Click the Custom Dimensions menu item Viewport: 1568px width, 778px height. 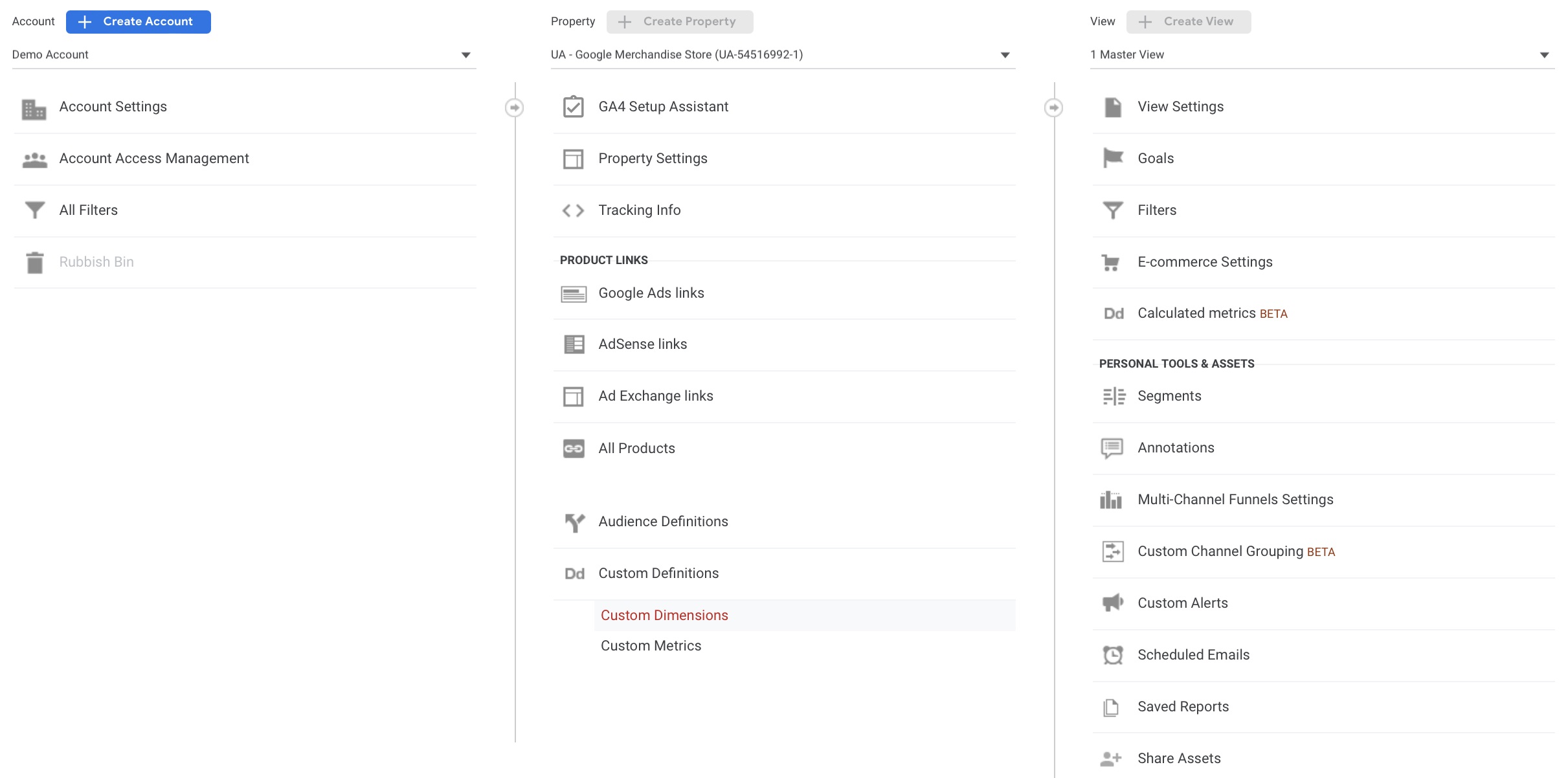(664, 613)
